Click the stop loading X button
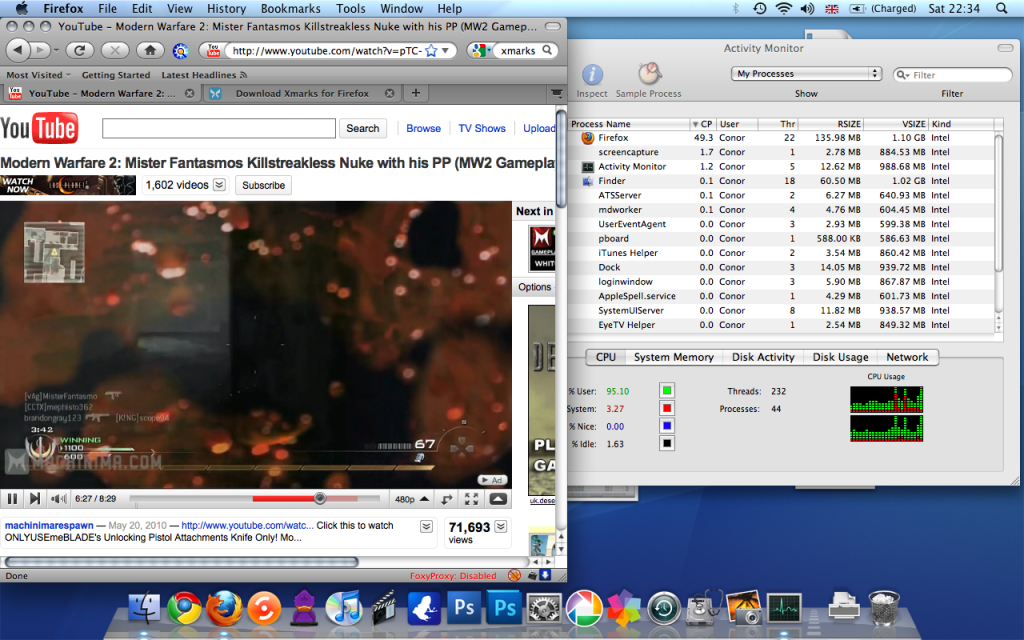Image resolution: width=1024 pixels, height=640 pixels. [x=115, y=50]
